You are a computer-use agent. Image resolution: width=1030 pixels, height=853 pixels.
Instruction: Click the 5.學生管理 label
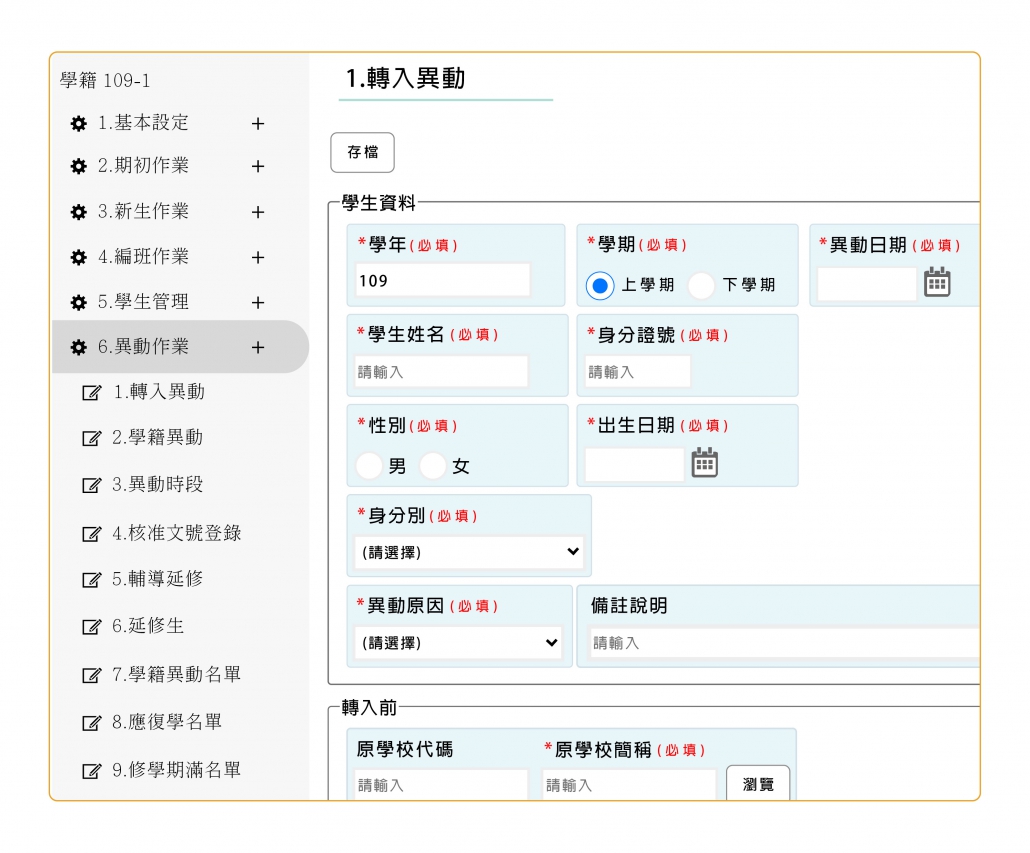[143, 302]
